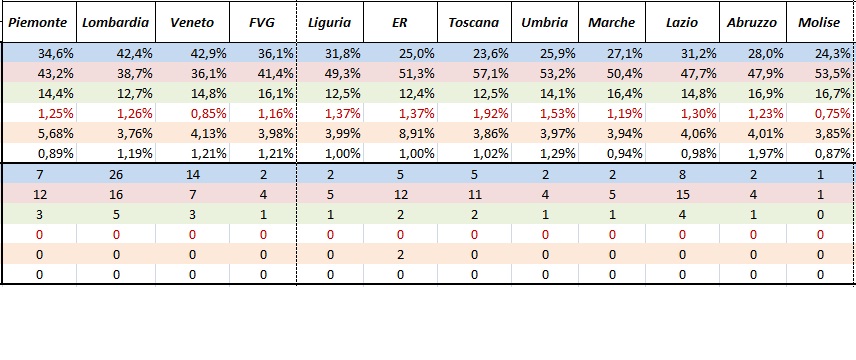Select the Lombardia header cell
Screen dimensions: 856x360
point(116,22)
